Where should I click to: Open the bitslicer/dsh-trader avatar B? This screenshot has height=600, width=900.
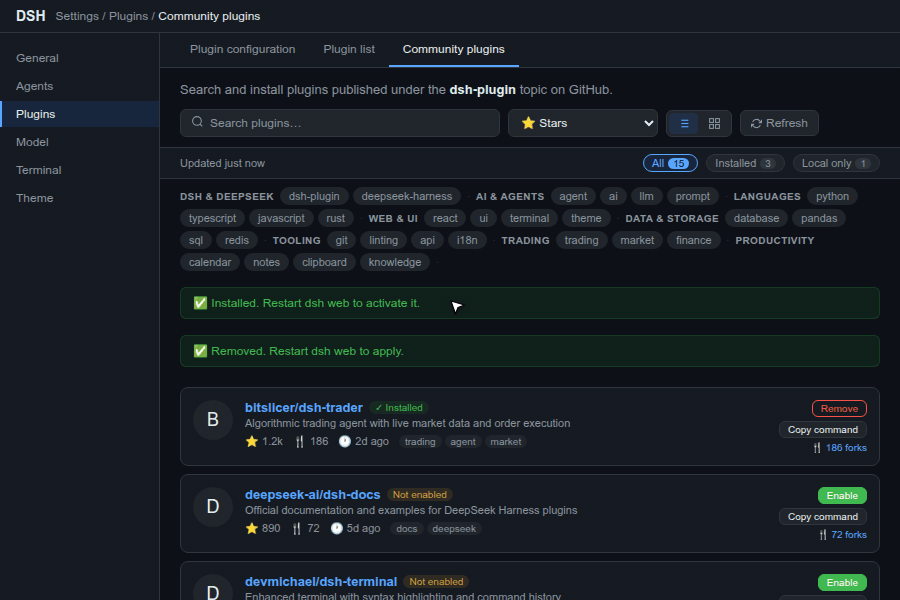point(212,420)
